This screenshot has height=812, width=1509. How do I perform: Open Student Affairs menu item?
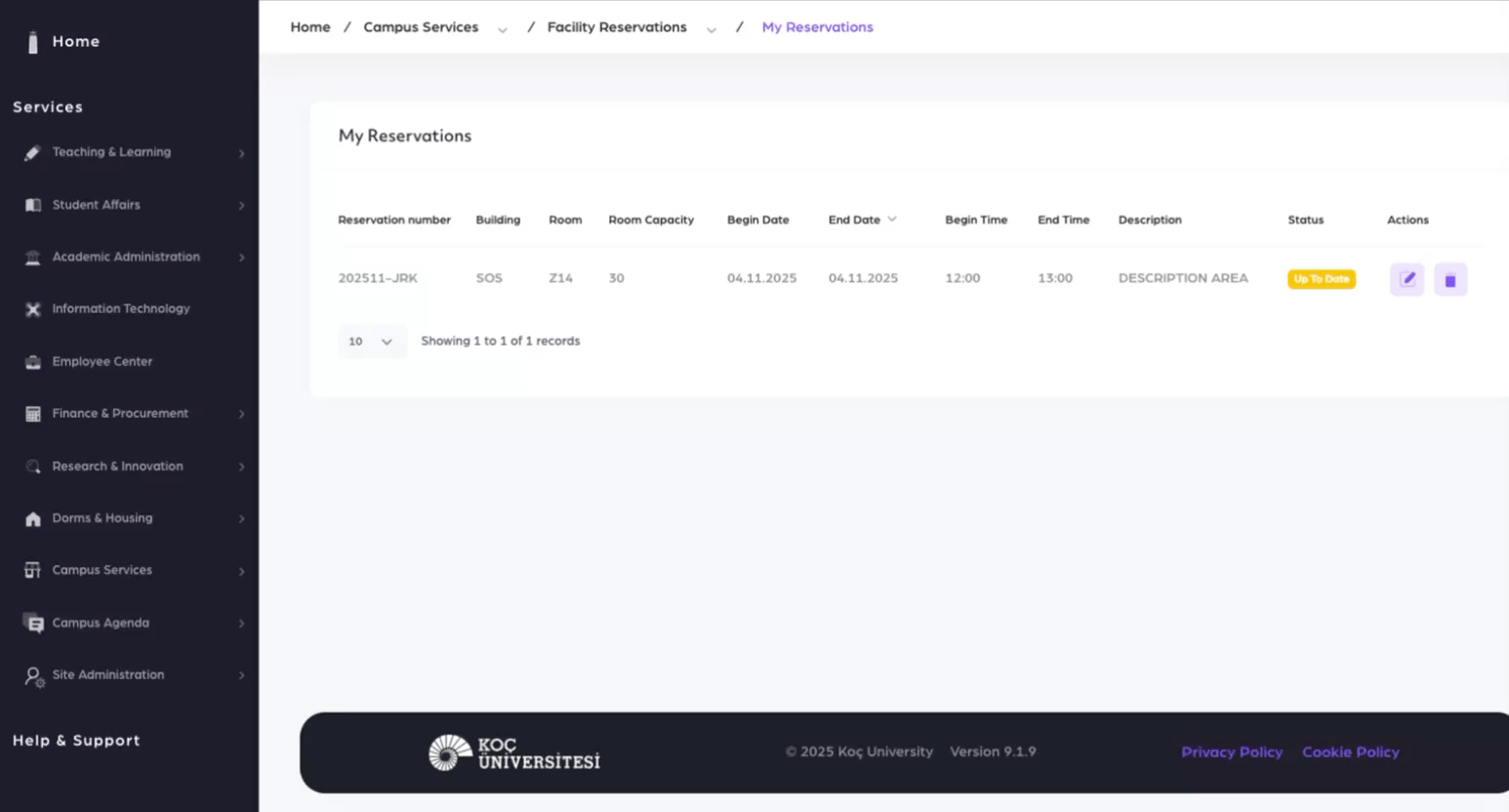(x=97, y=205)
